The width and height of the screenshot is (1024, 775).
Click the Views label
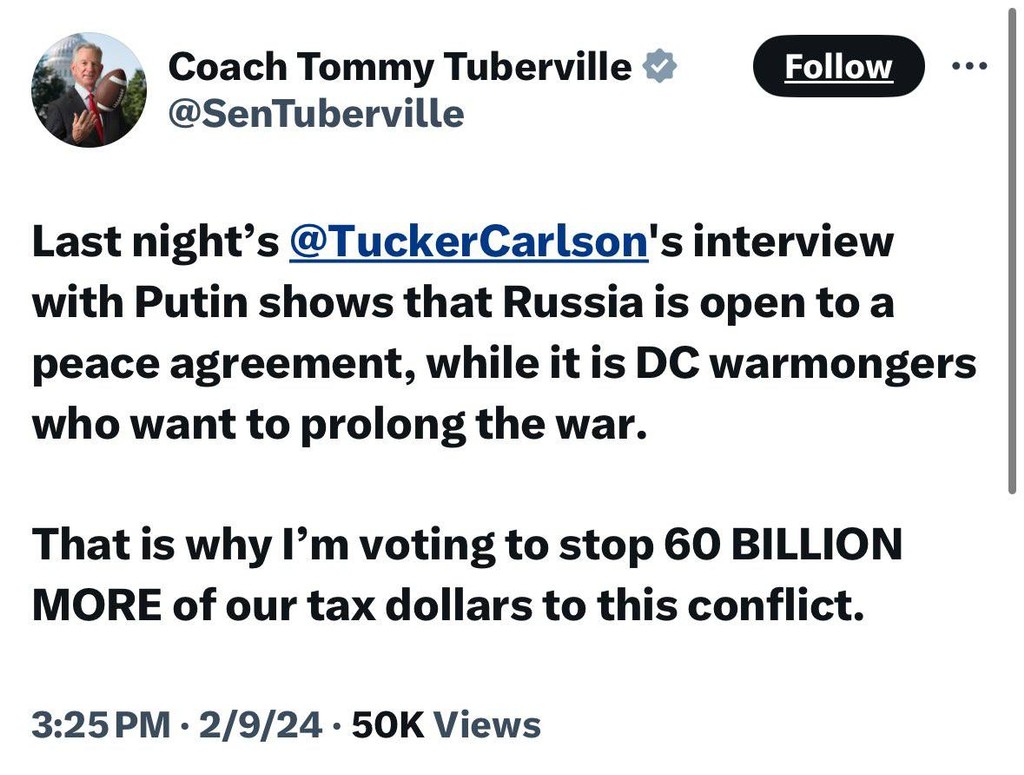tap(490, 724)
